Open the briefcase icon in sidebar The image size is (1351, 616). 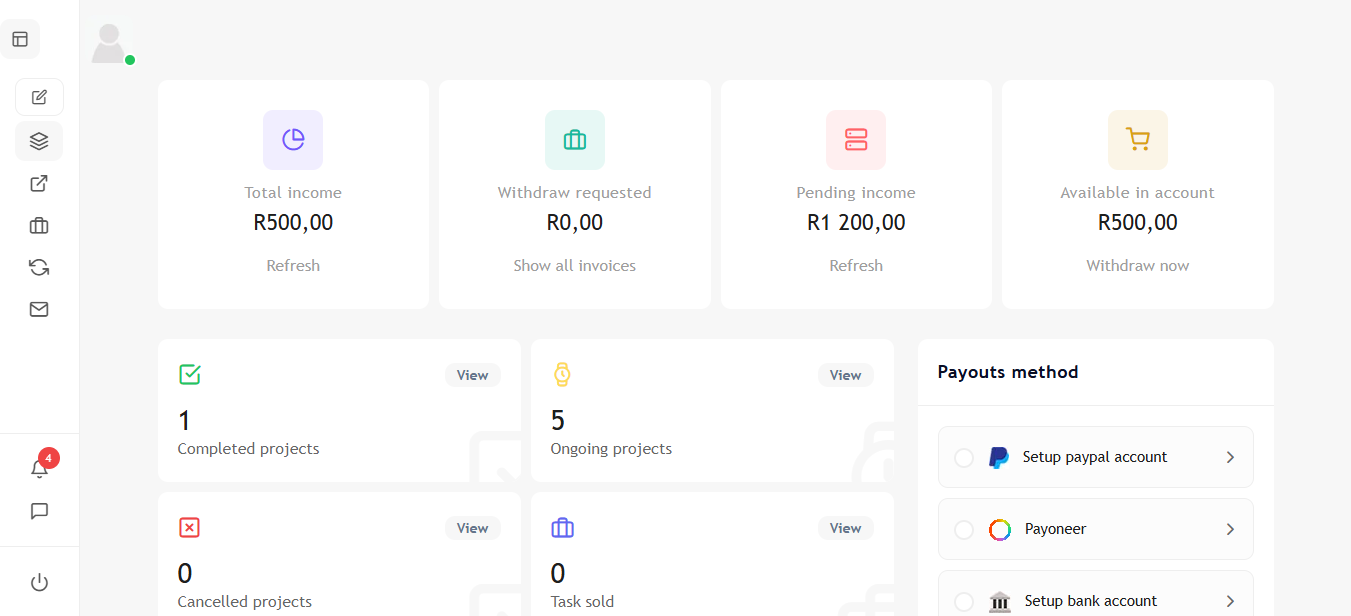point(39,226)
